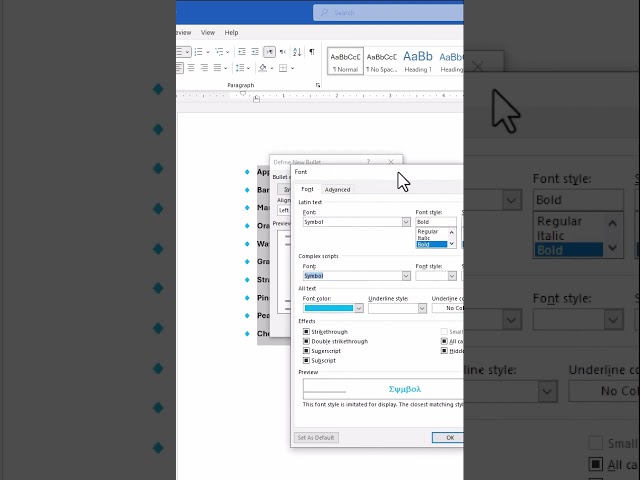Choose Bold in Font style list
The image size is (640, 480).
(x=432, y=244)
